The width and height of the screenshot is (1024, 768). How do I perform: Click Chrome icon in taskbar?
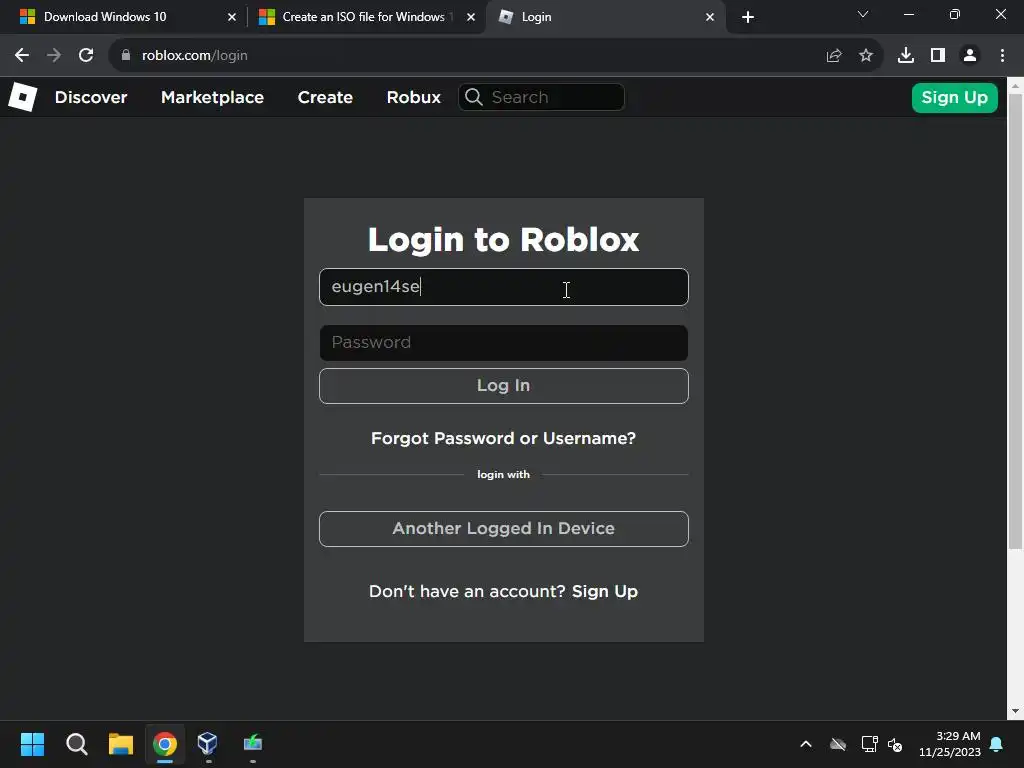coord(165,744)
